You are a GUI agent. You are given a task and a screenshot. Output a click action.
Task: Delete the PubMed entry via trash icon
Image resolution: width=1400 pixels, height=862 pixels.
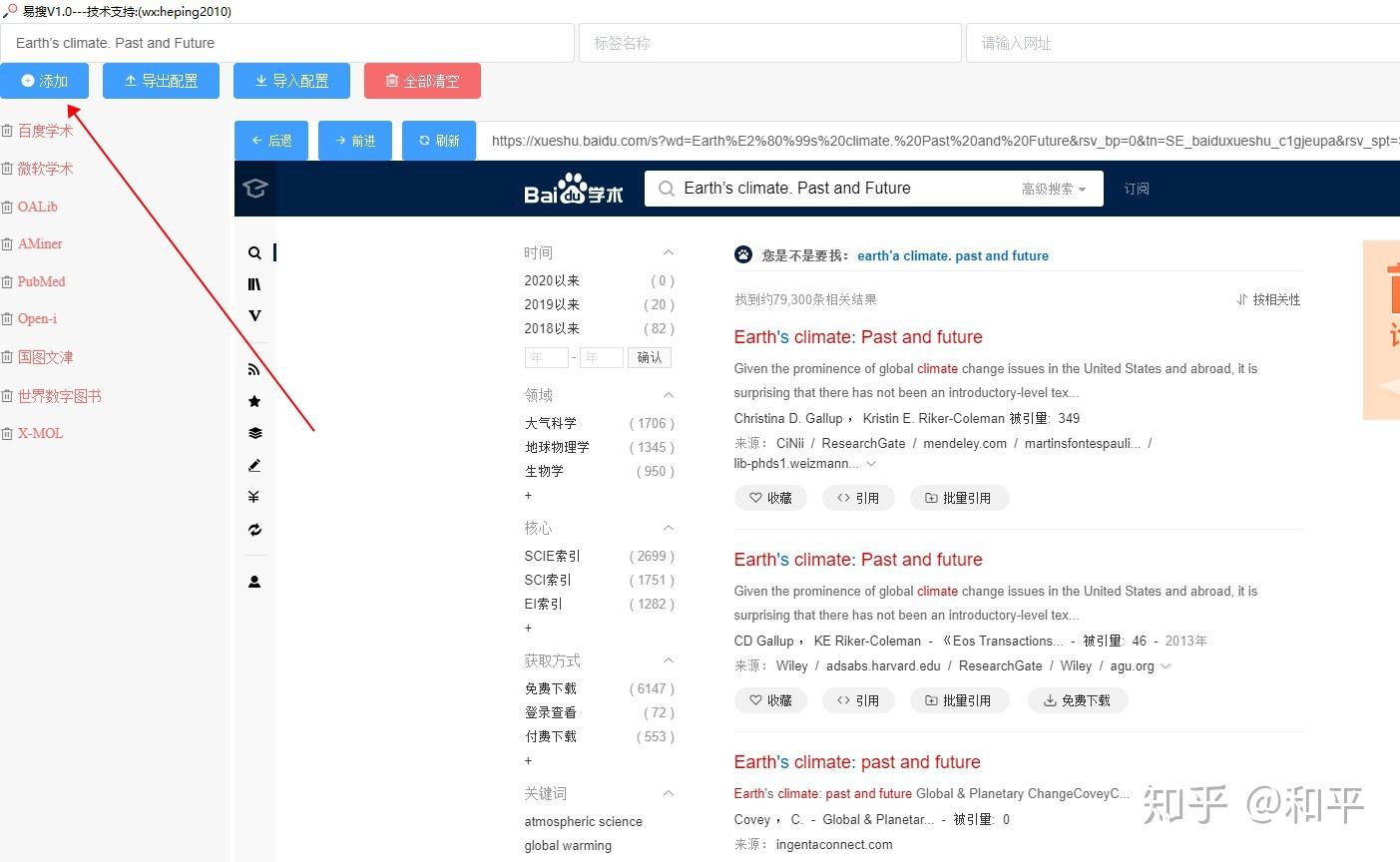7,281
